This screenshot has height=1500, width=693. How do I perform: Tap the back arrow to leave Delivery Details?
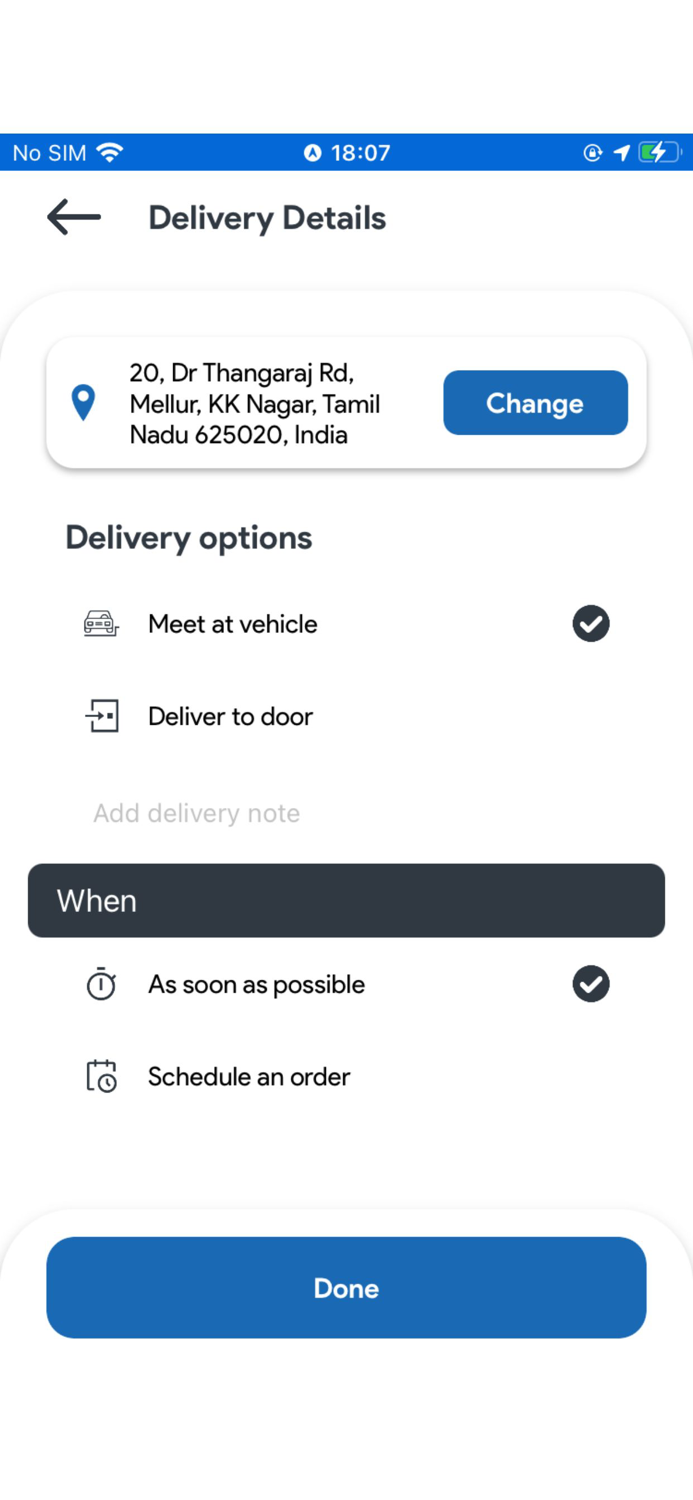73,217
